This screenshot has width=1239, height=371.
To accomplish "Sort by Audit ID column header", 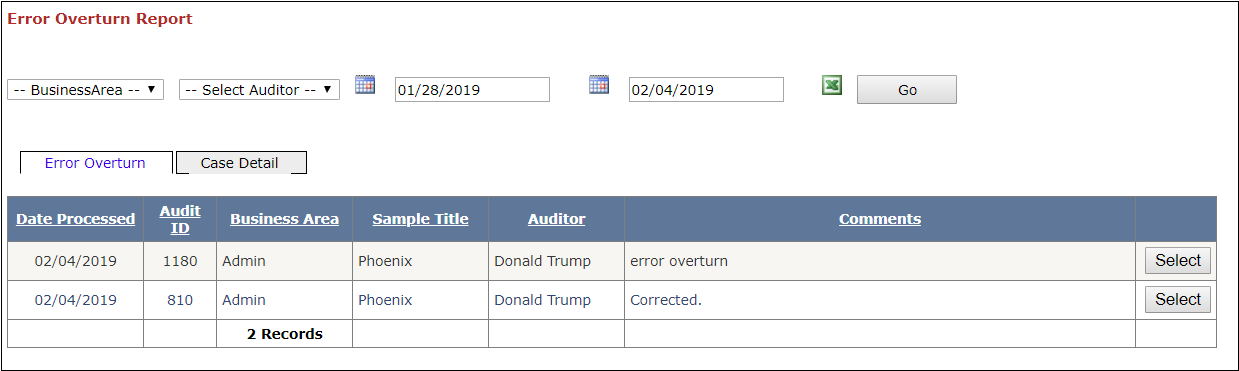I will [180, 219].
